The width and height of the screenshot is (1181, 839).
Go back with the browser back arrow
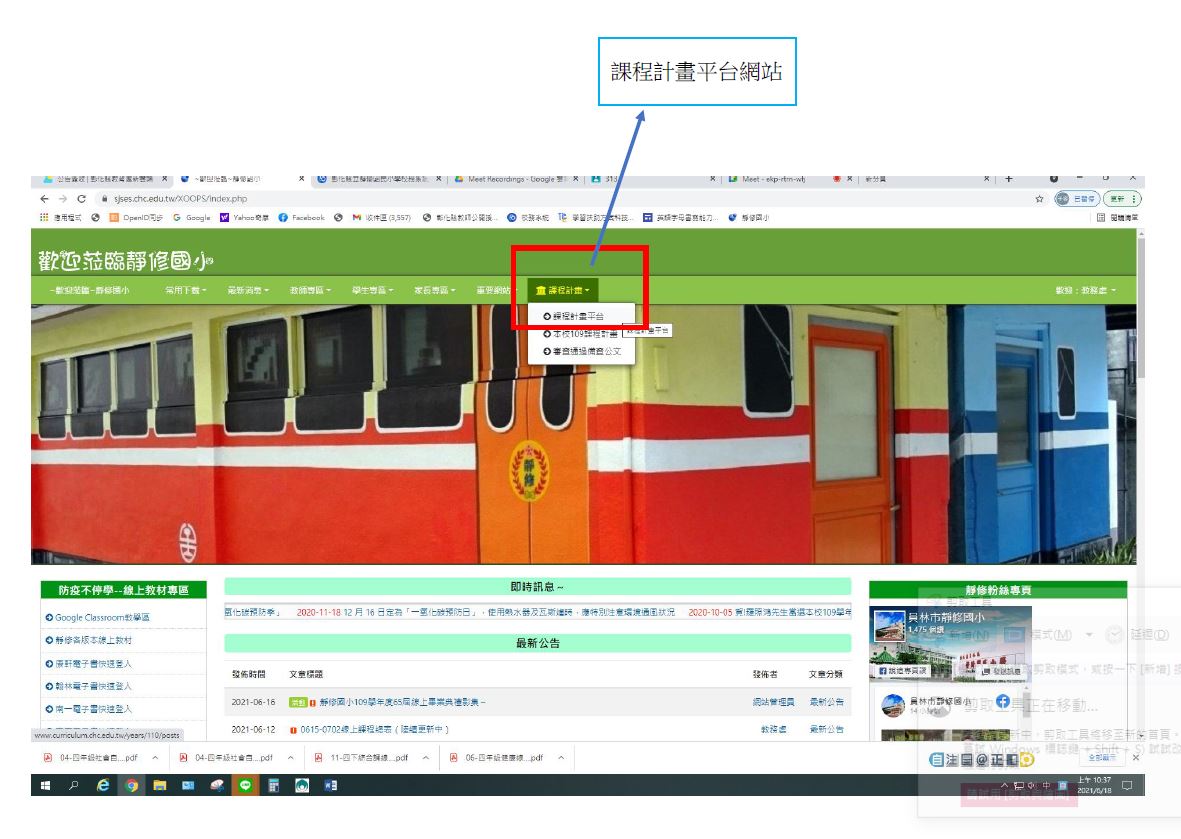click(44, 199)
